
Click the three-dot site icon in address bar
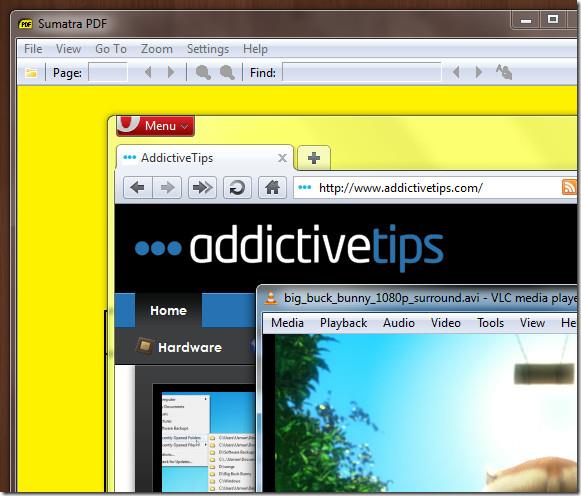pos(305,187)
